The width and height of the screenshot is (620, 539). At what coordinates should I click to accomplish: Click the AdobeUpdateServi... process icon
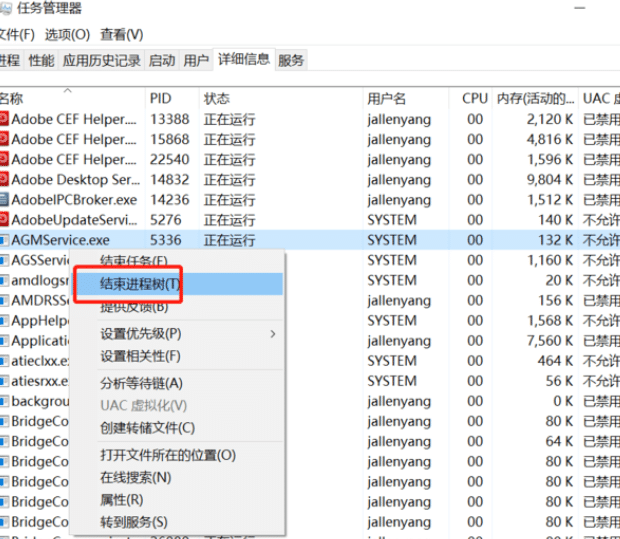pos(4,220)
